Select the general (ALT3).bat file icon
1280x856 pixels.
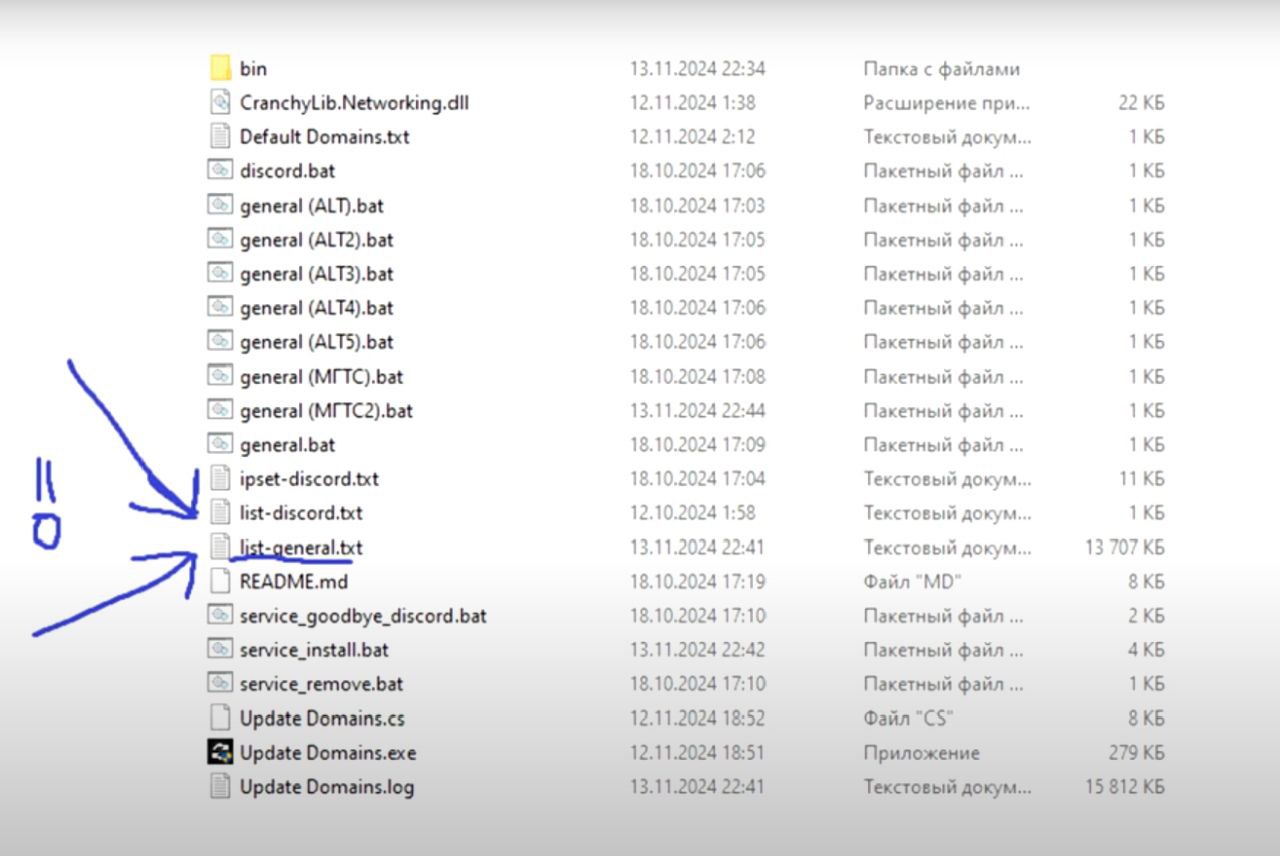[220, 273]
